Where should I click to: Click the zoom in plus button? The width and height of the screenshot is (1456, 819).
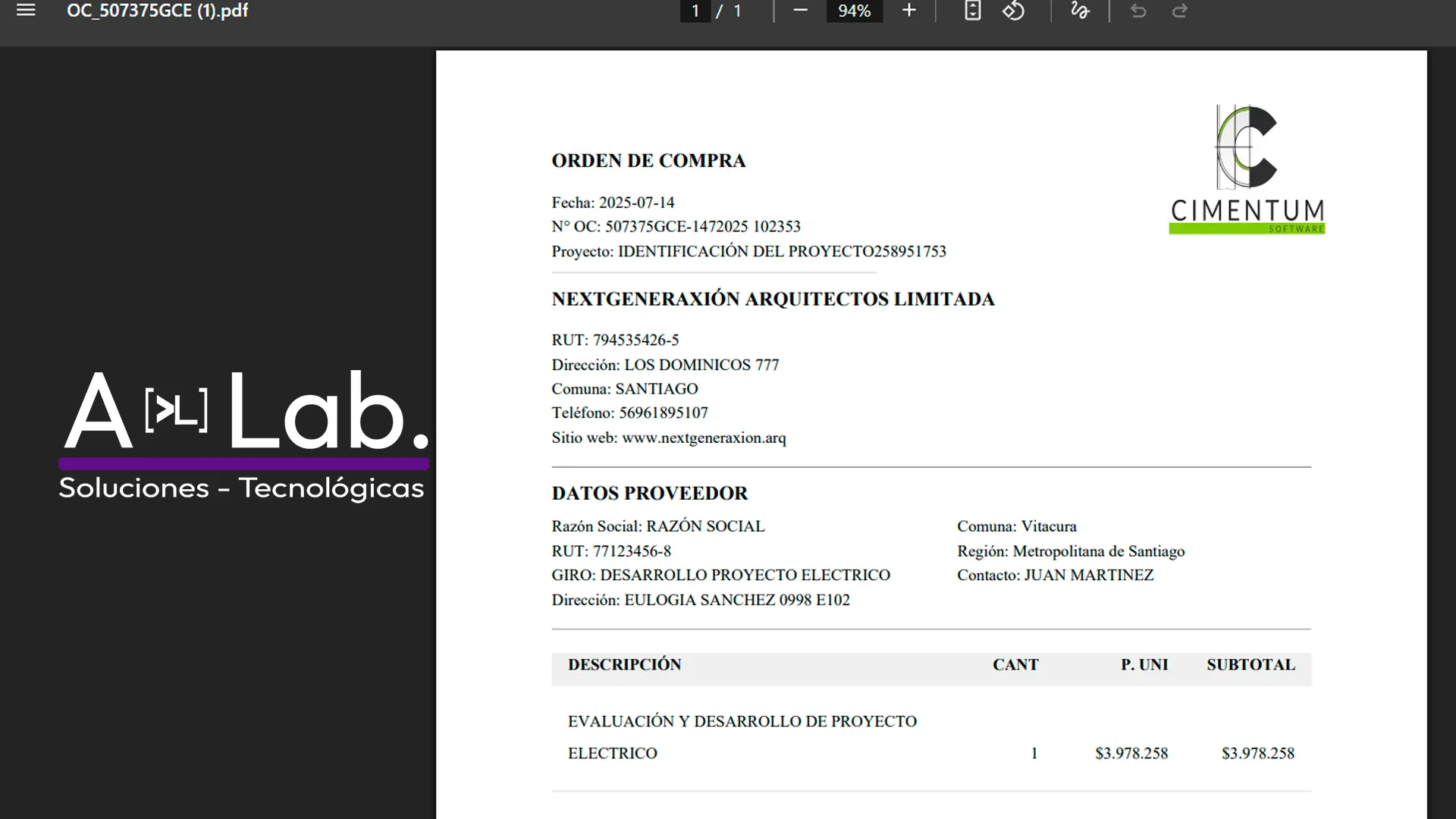tap(909, 11)
